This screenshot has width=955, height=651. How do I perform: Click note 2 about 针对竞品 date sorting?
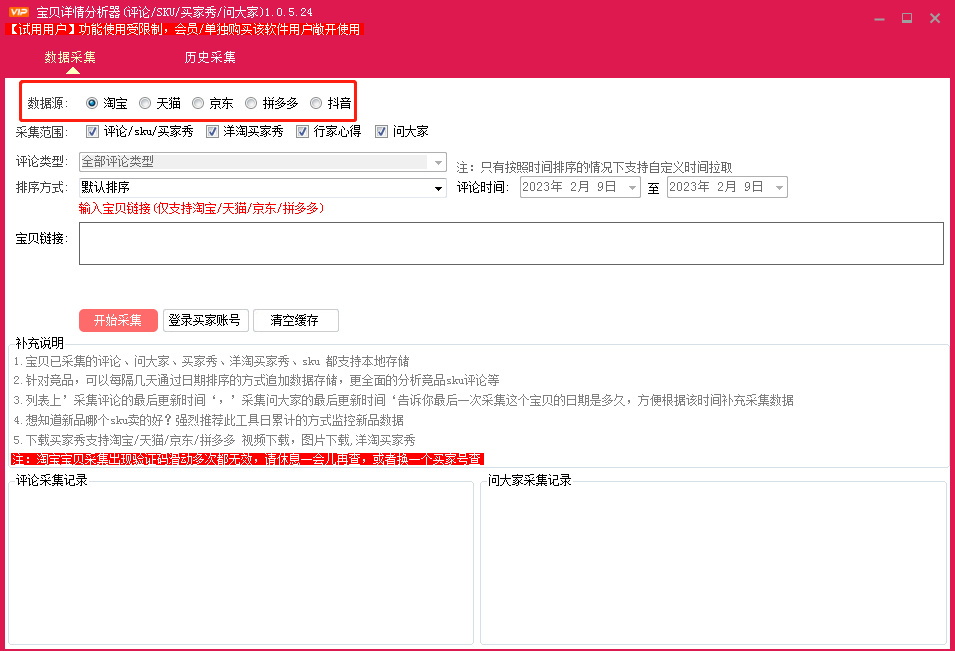(x=256, y=381)
